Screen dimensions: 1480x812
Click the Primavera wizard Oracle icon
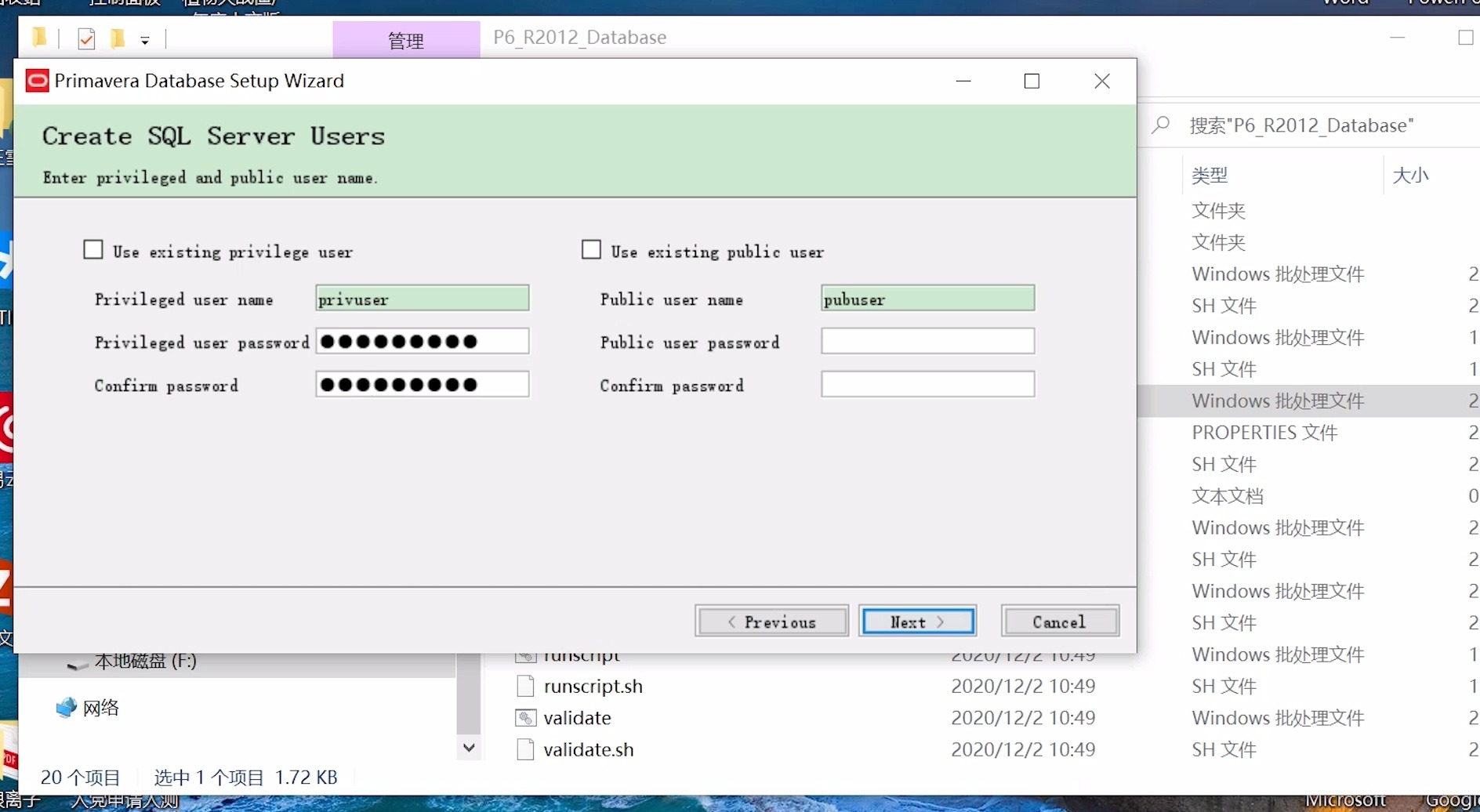pos(37,81)
